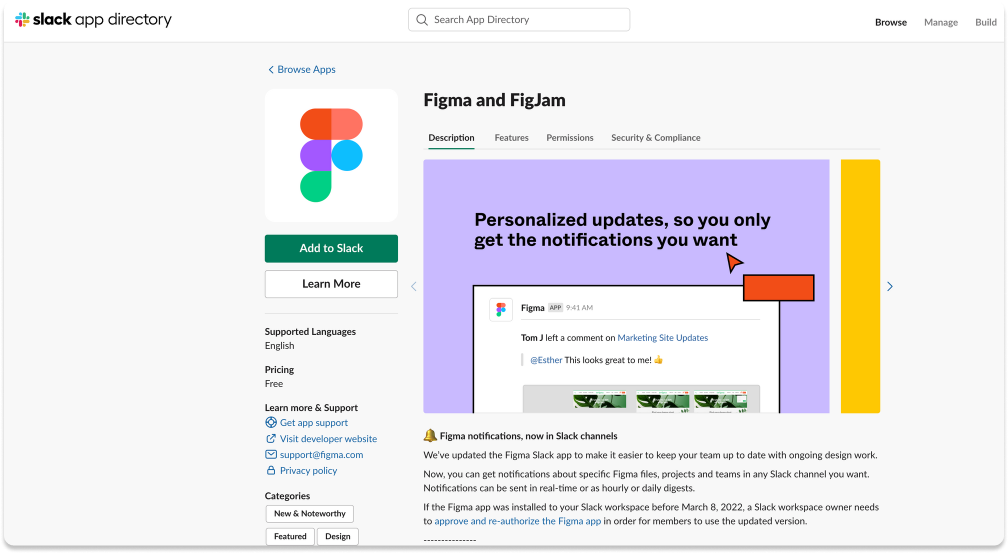1008x554 pixels.
Task: Click the Get app support lifebuoy icon
Action: click(x=271, y=422)
